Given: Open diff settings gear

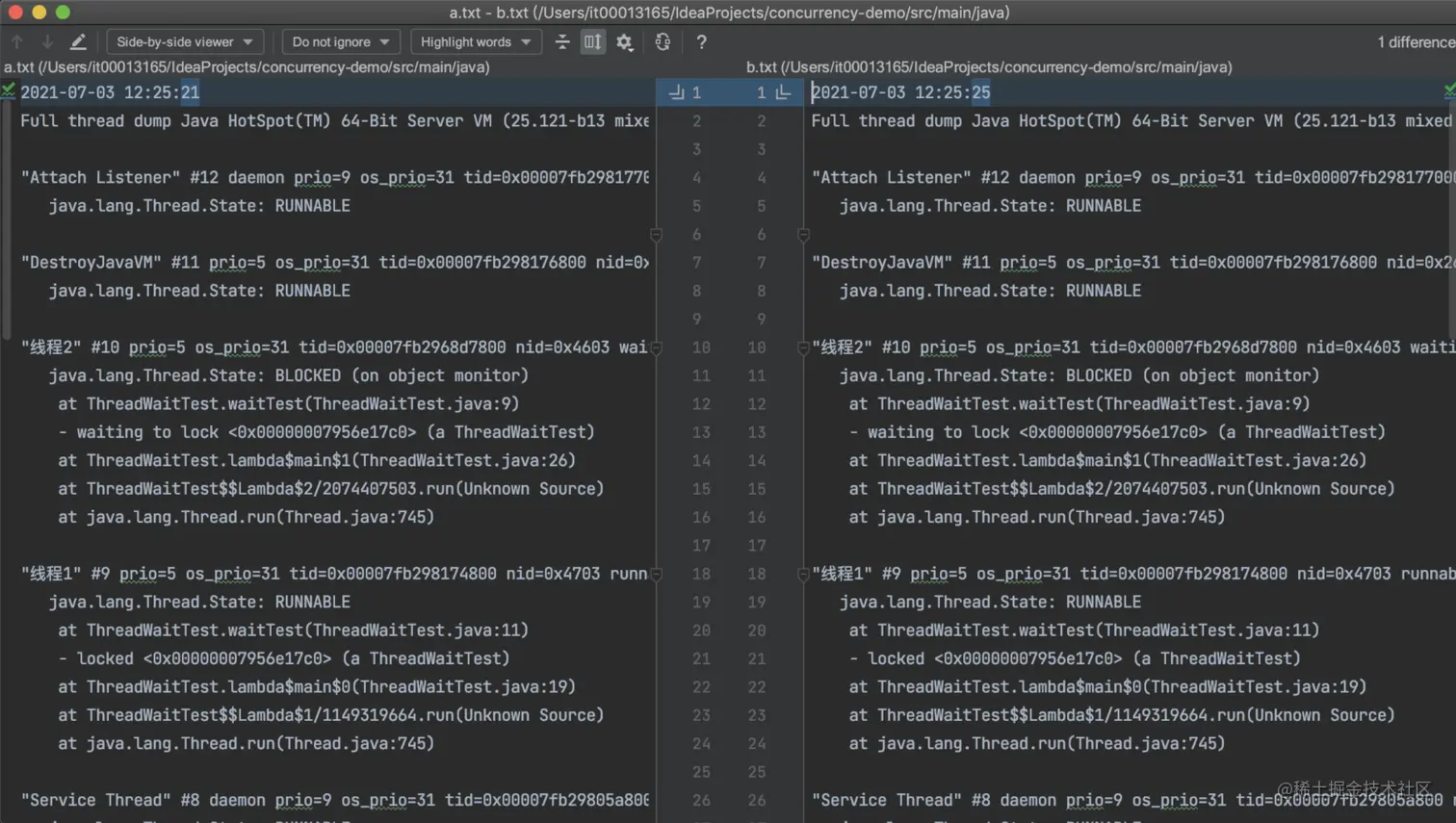Looking at the screenshot, I should point(625,42).
